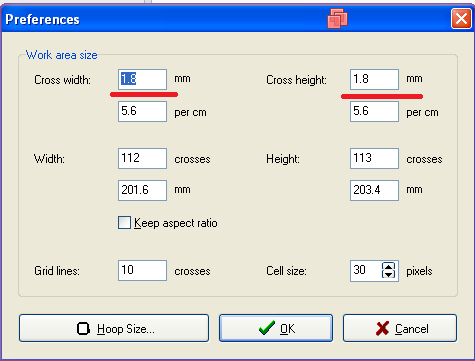The height and width of the screenshot is (361, 475).
Task: Click the Width crosses field showing 112
Action: [x=142, y=158]
